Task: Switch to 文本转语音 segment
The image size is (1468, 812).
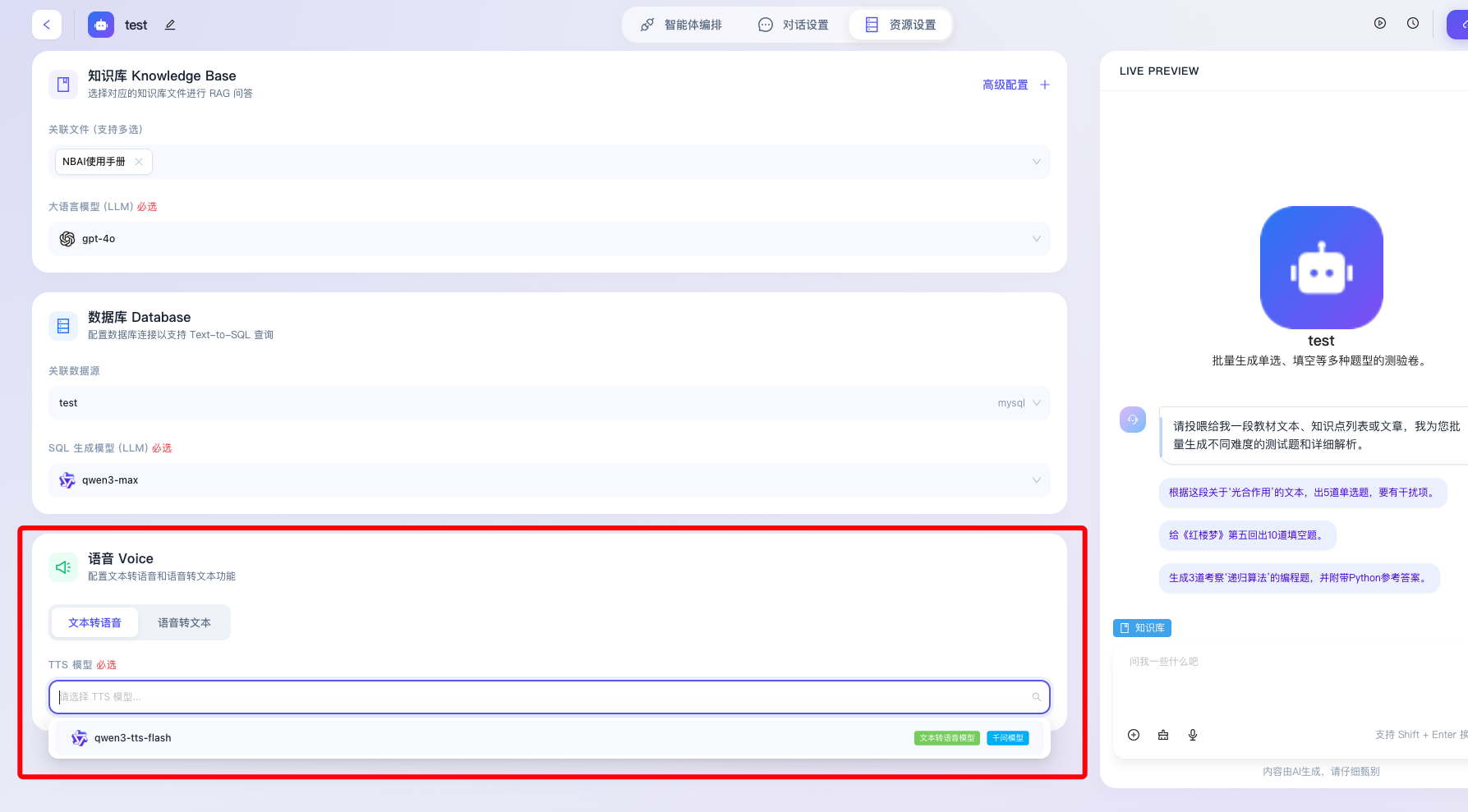Action: 94,623
